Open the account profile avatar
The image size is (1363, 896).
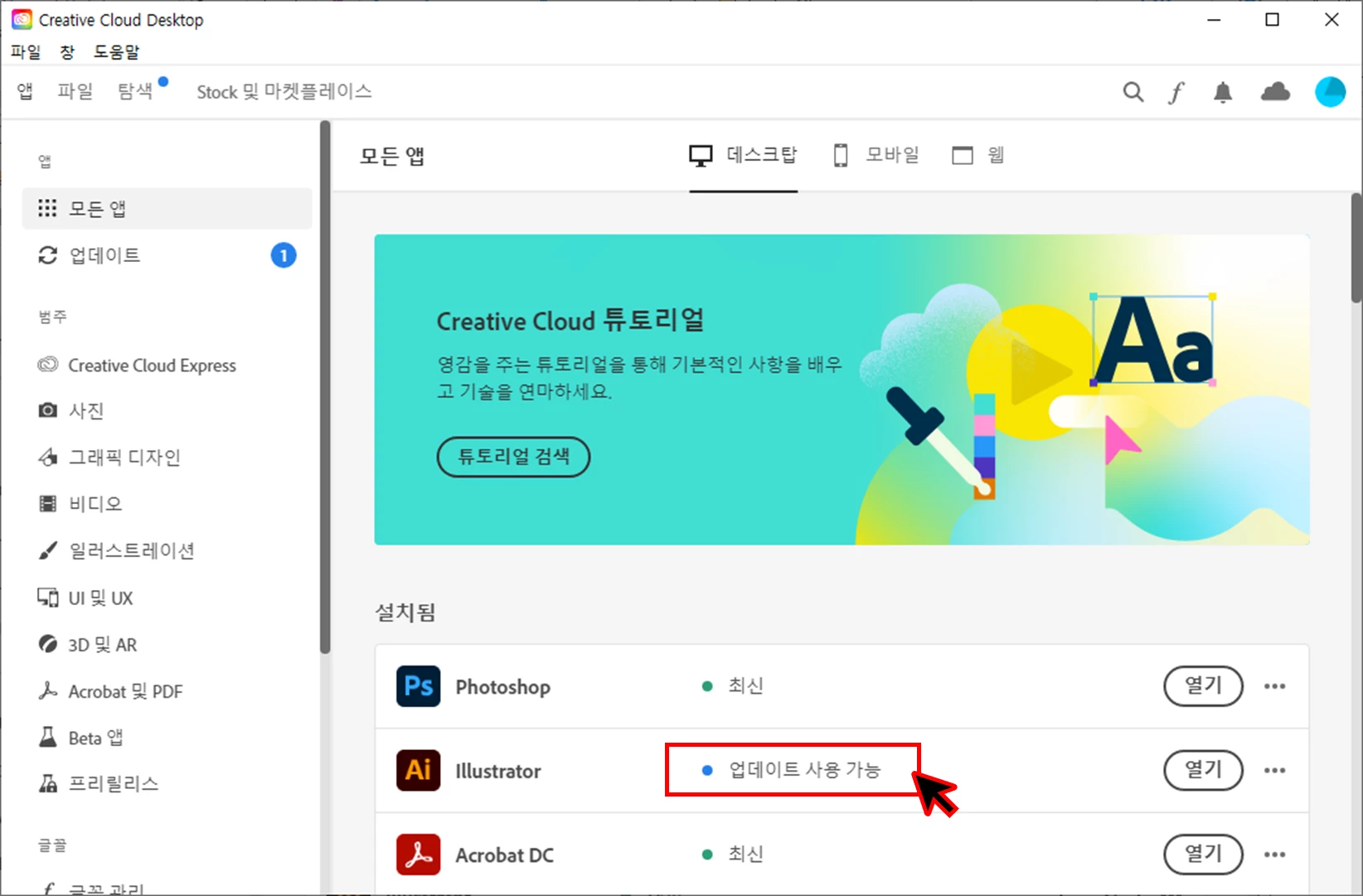[x=1330, y=92]
